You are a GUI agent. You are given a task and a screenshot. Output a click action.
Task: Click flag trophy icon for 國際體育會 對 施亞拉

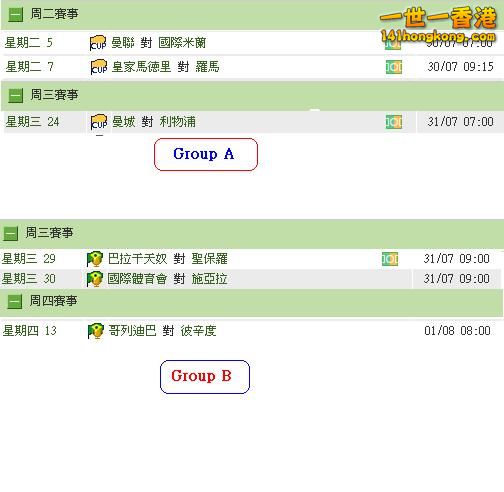[95, 279]
